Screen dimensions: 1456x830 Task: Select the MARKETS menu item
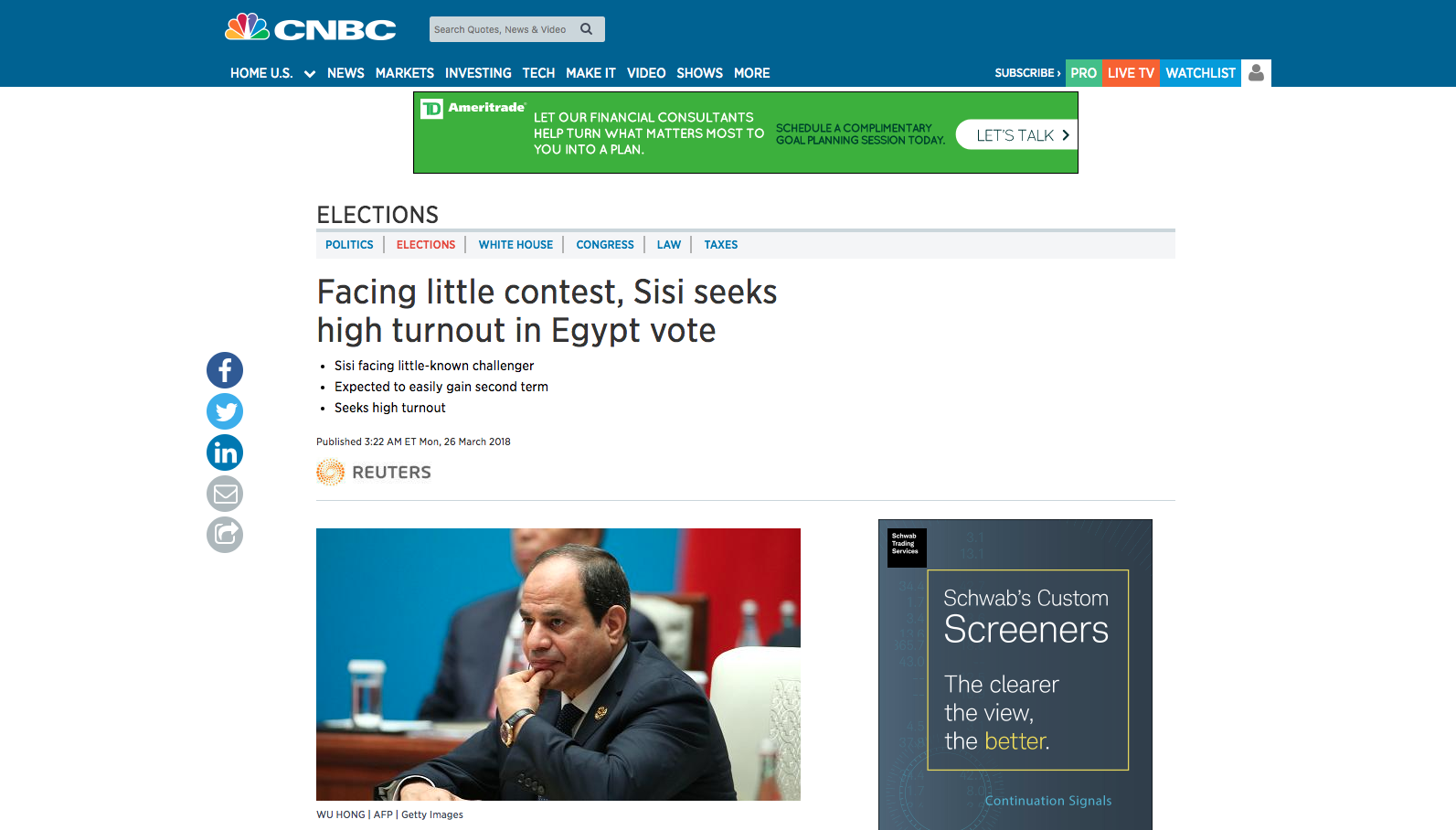404,73
